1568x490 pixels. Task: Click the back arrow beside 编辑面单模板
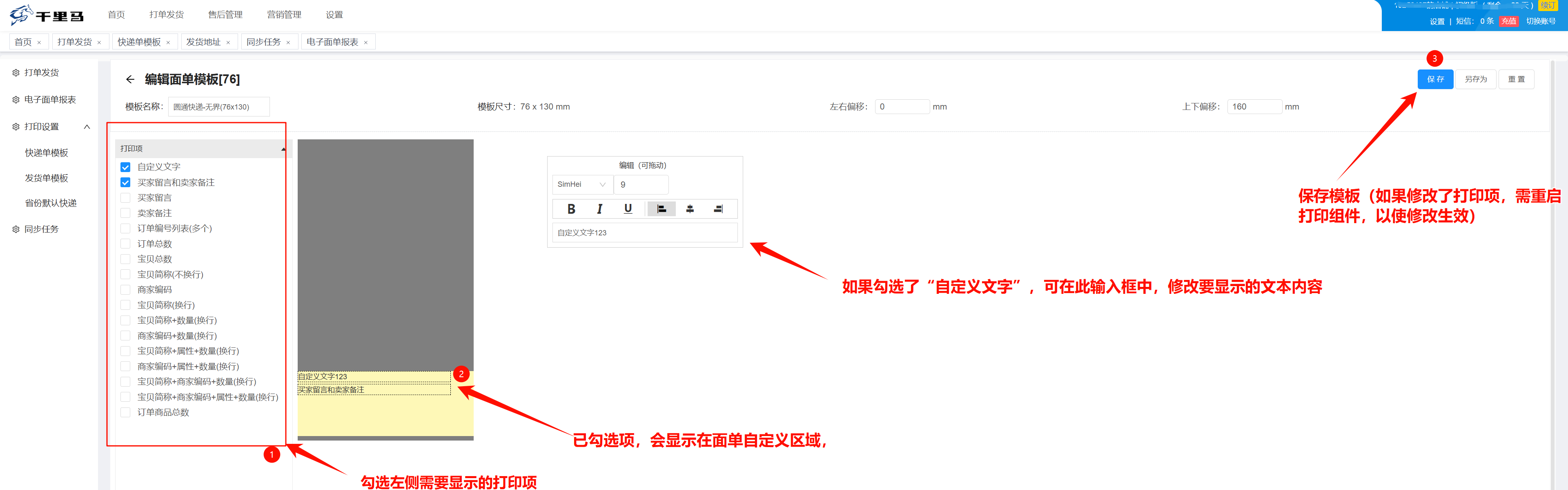[x=130, y=79]
